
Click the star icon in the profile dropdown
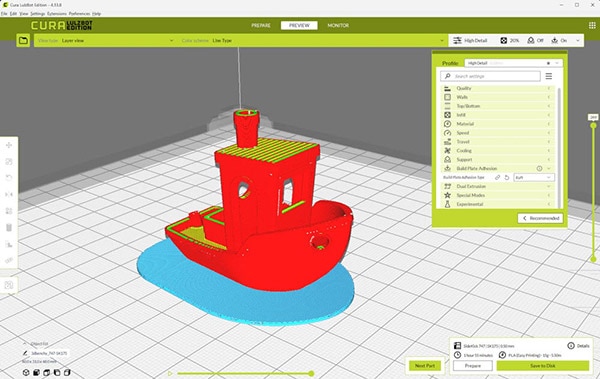tap(548, 63)
